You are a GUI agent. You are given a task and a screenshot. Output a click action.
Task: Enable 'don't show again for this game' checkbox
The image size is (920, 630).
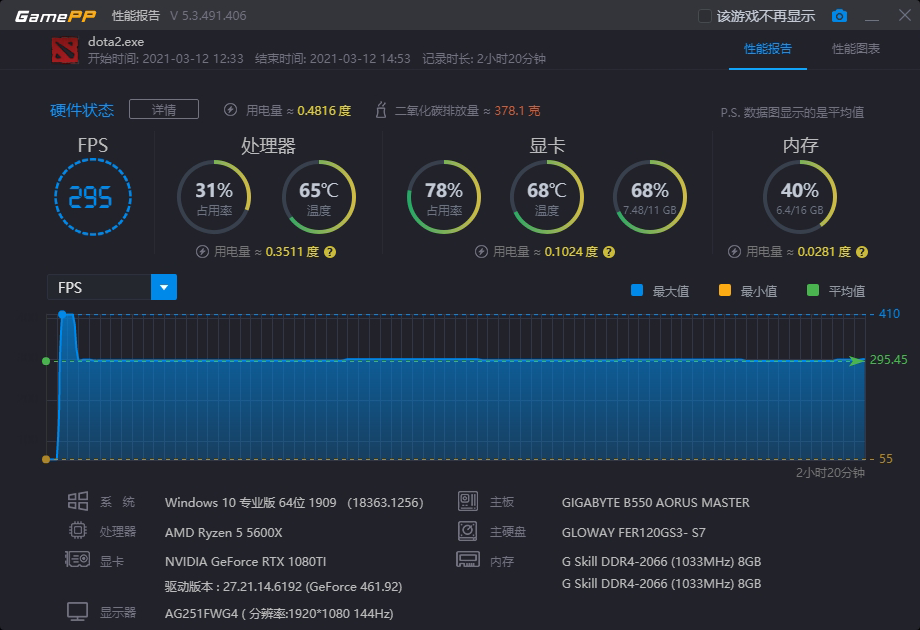[x=704, y=16]
